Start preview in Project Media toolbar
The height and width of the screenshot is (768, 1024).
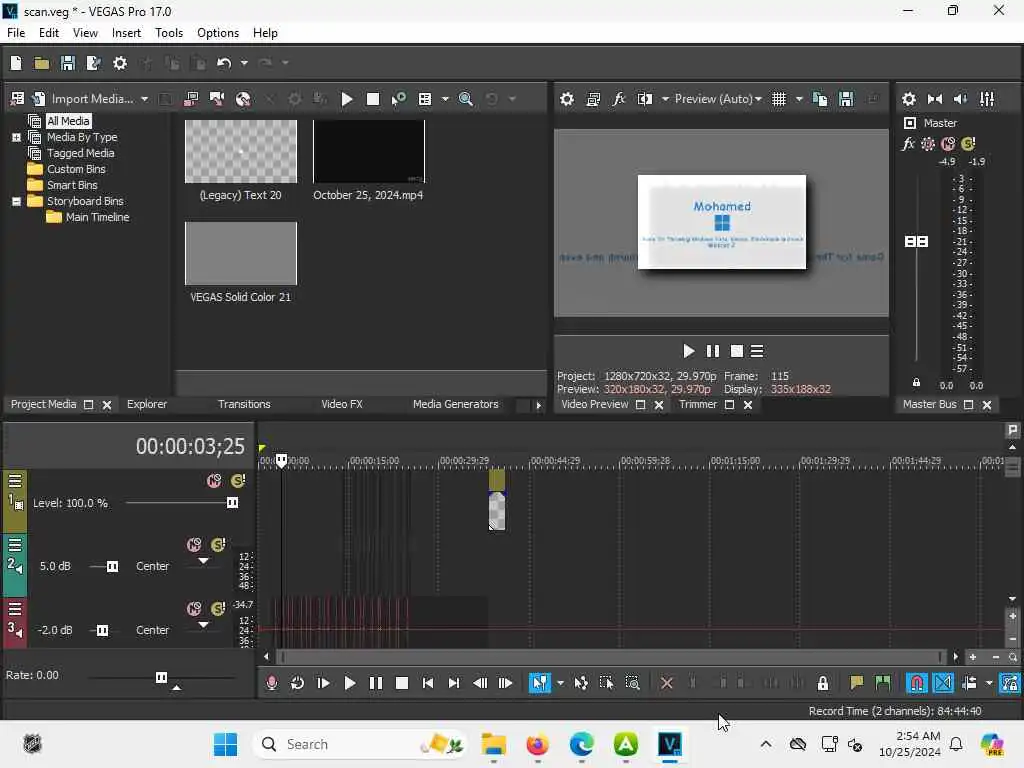[x=347, y=99]
